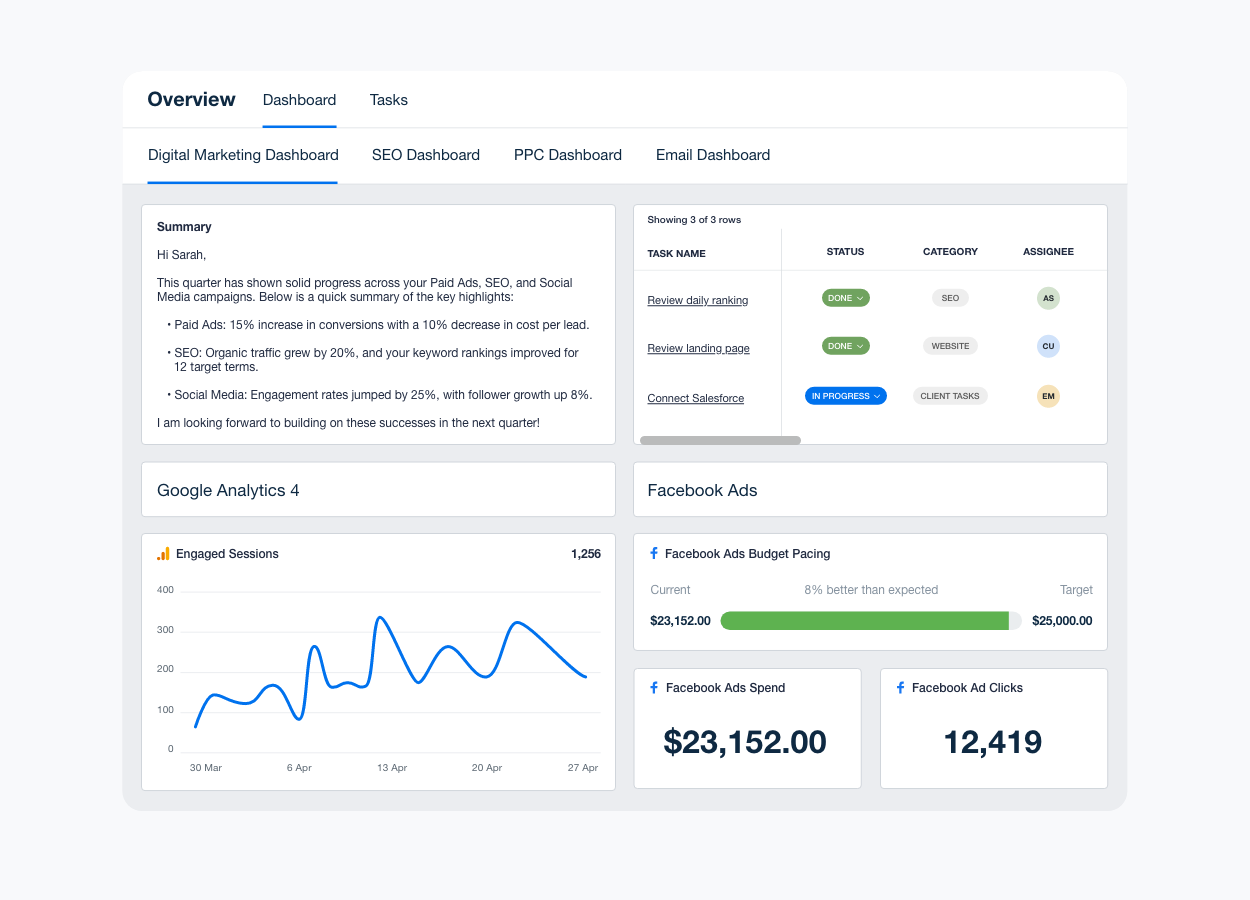Open IN PROGRESS status dropdown for Connect Salesforce

pyautogui.click(x=846, y=396)
